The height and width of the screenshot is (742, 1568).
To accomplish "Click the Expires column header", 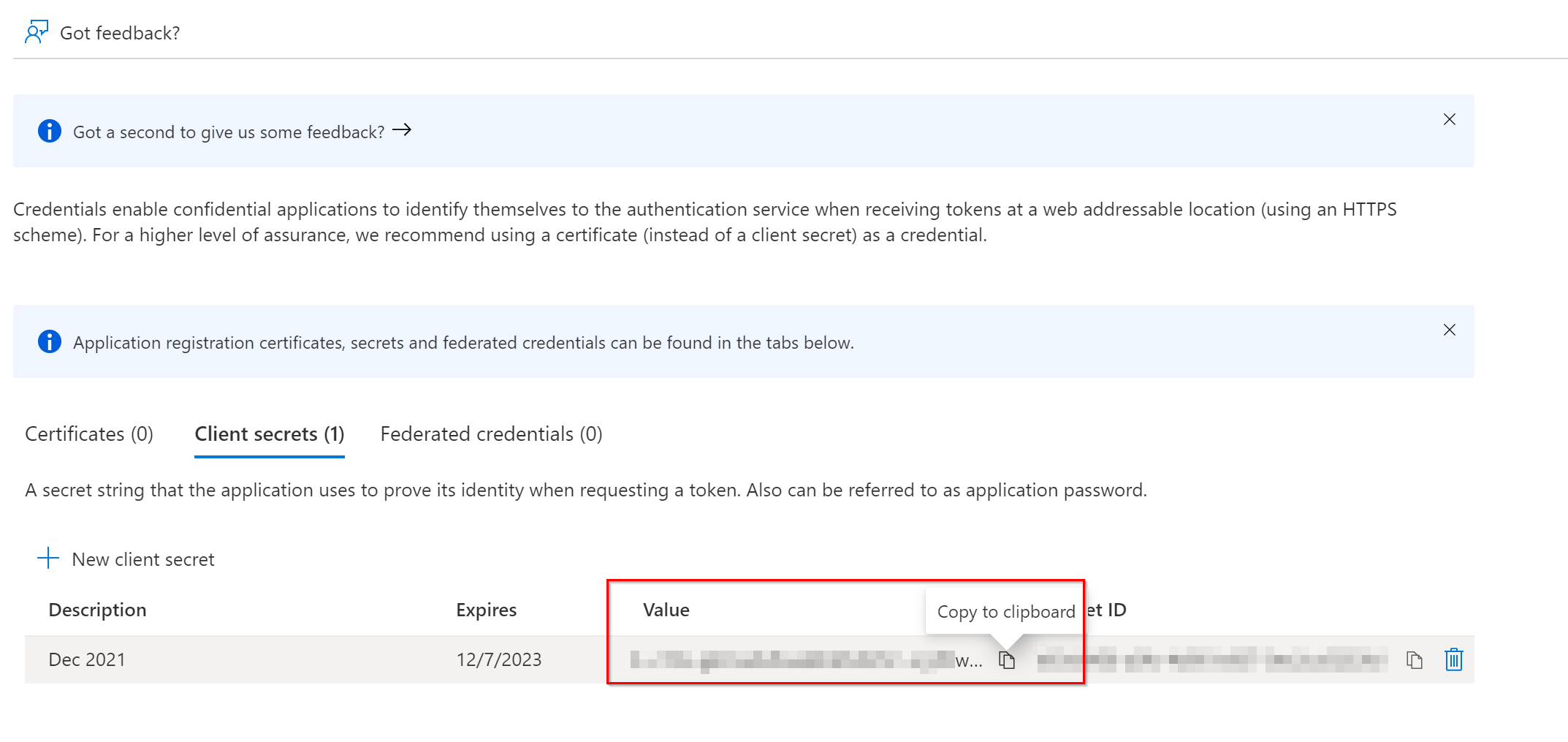I will 487,610.
